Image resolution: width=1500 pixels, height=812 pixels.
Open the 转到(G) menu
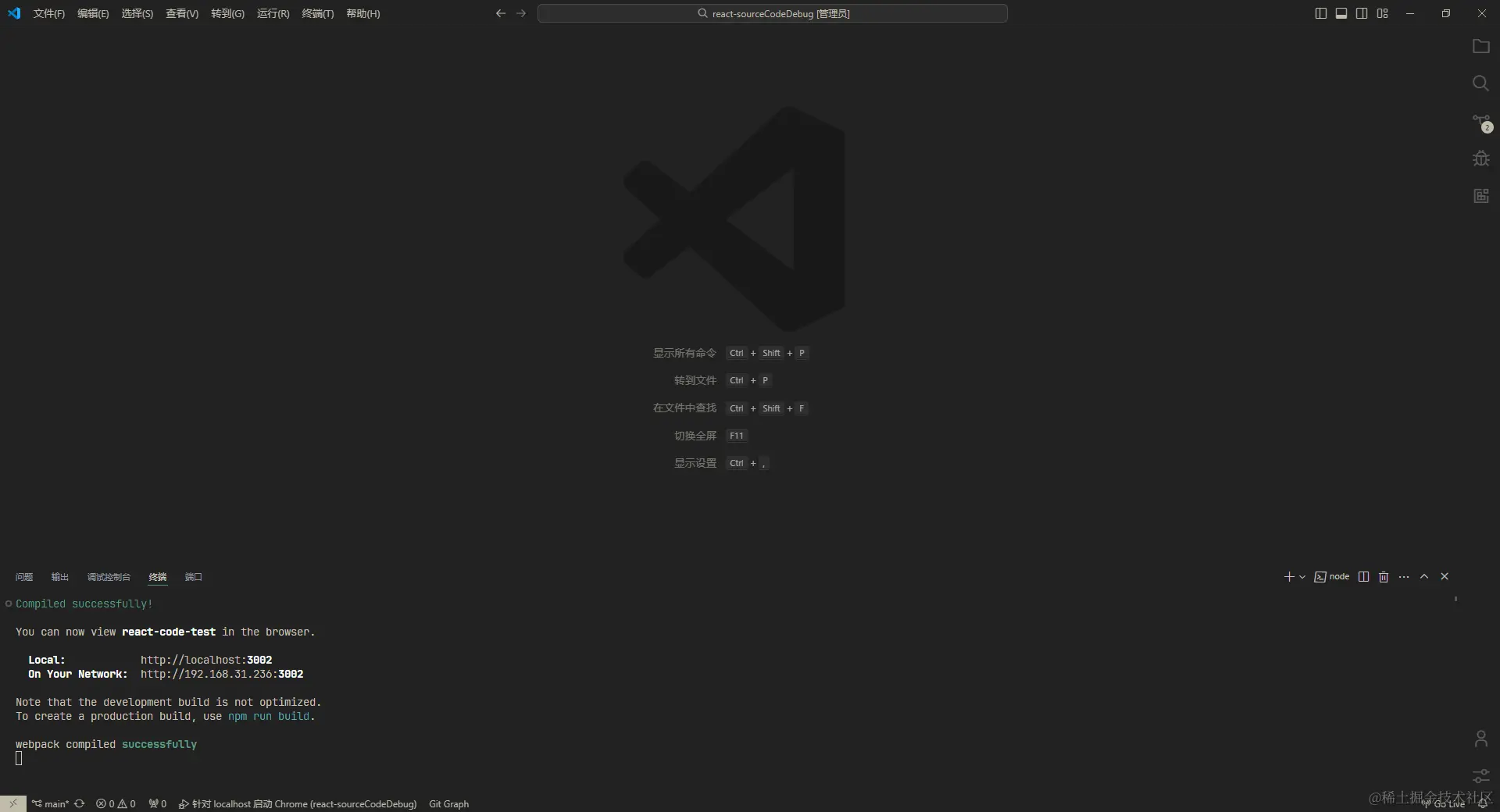tap(227, 13)
